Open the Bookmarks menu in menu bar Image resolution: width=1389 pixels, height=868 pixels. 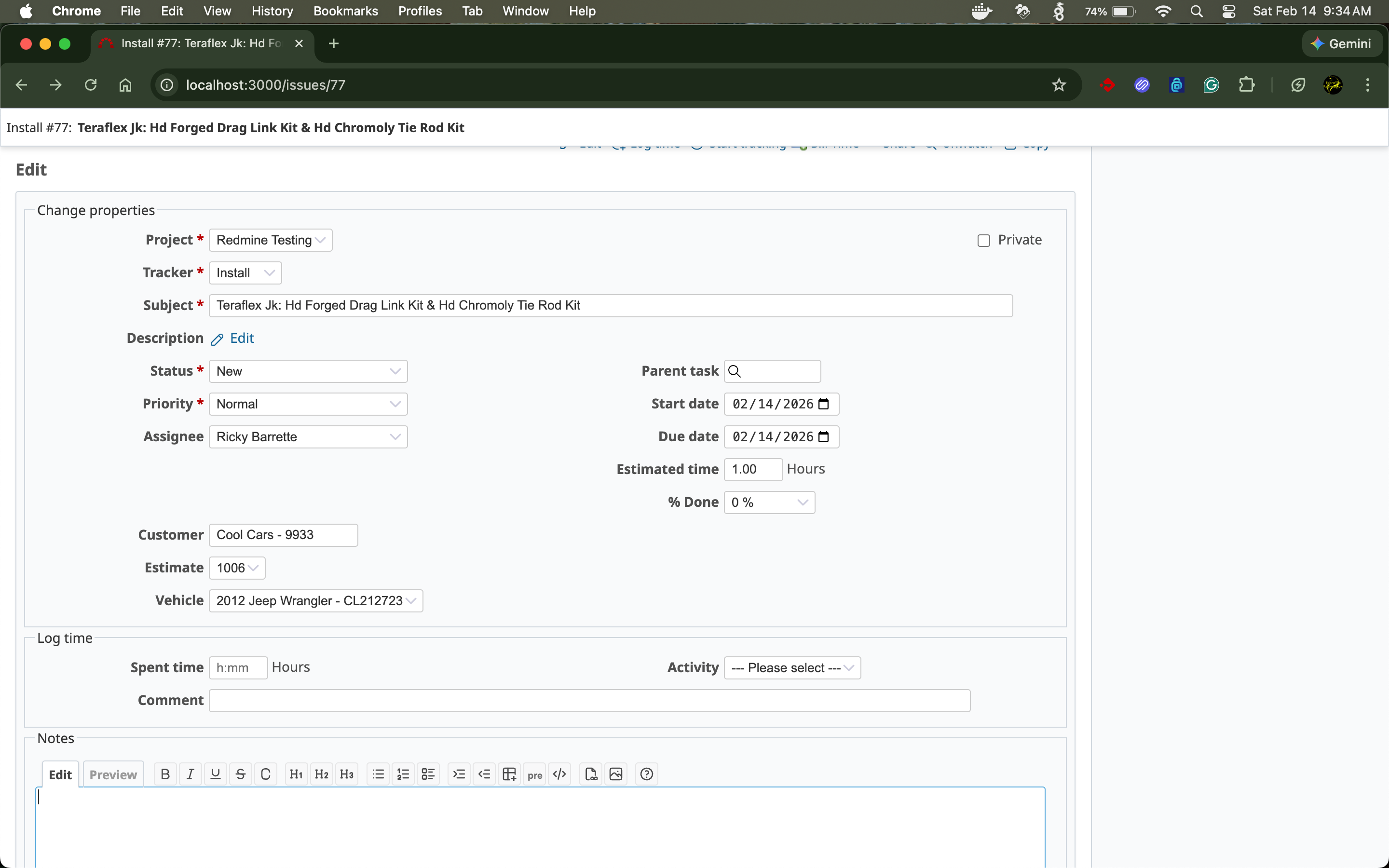tap(345, 11)
